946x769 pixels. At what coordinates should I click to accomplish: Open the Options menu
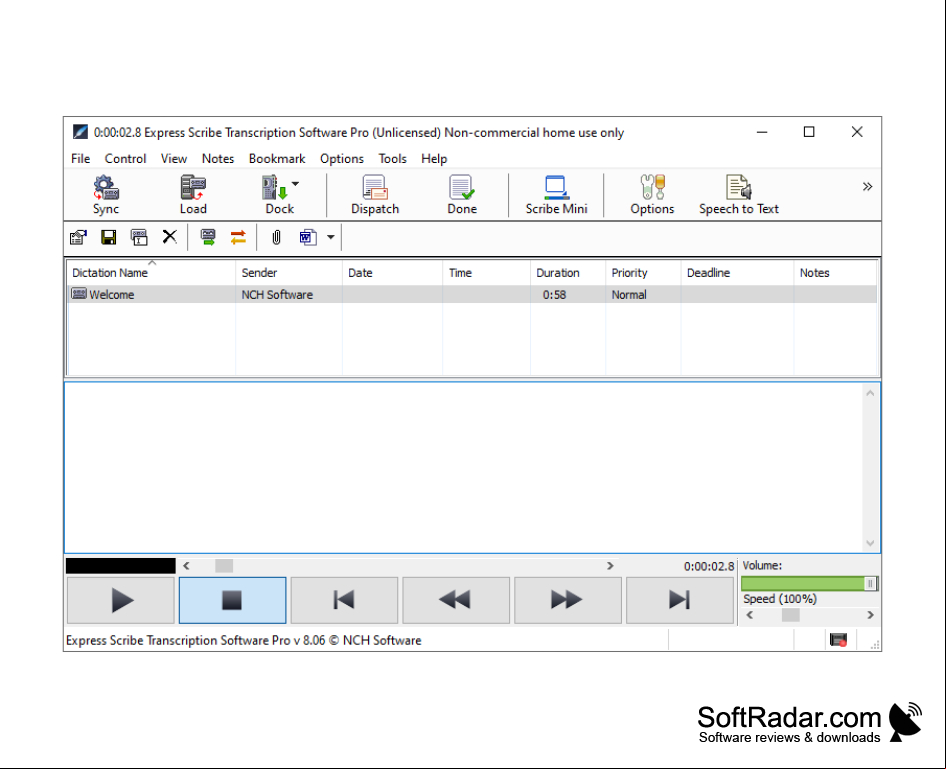342,159
